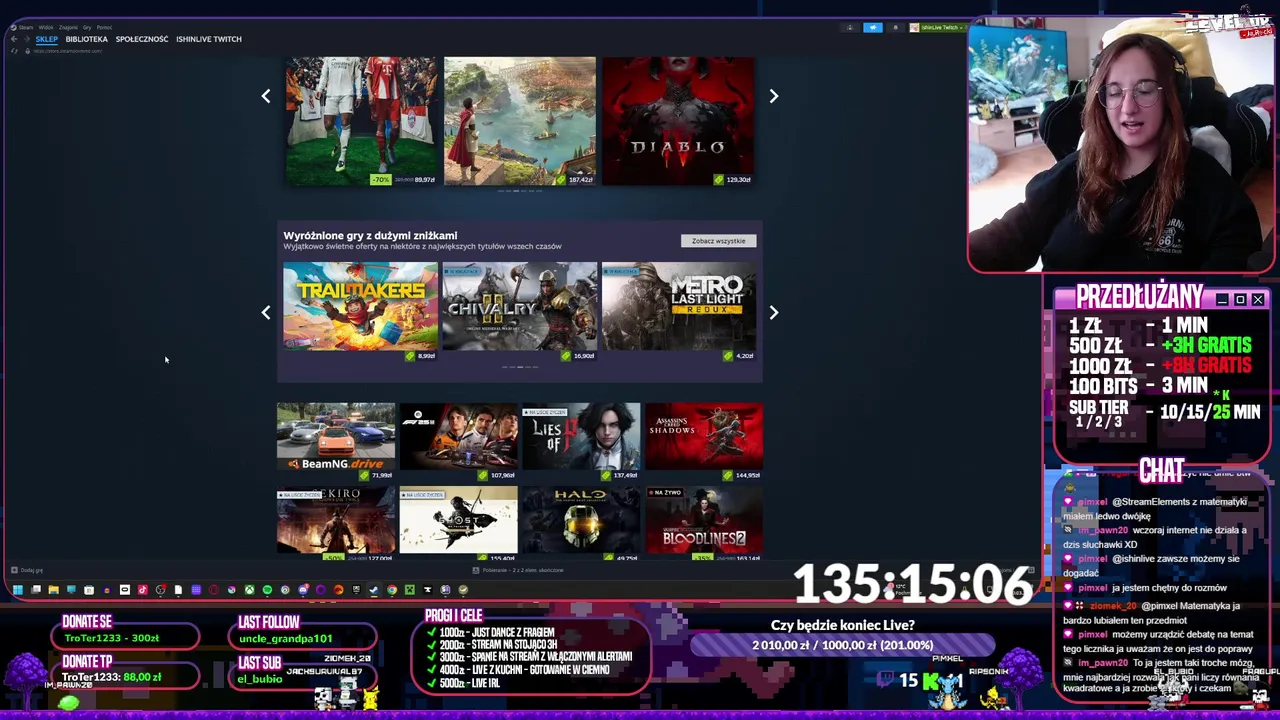Image resolution: width=1280 pixels, height=720 pixels.
Task: Open Epic Games Launcher taskbar icon
Action: tap(356, 590)
